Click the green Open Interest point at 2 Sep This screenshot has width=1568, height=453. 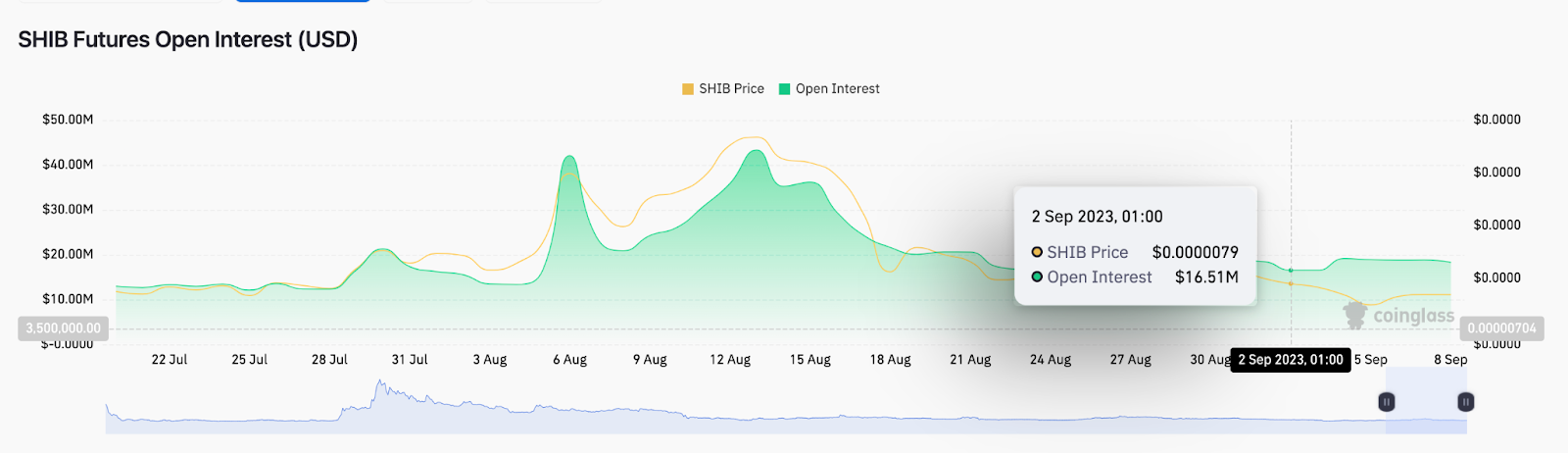tap(1291, 271)
